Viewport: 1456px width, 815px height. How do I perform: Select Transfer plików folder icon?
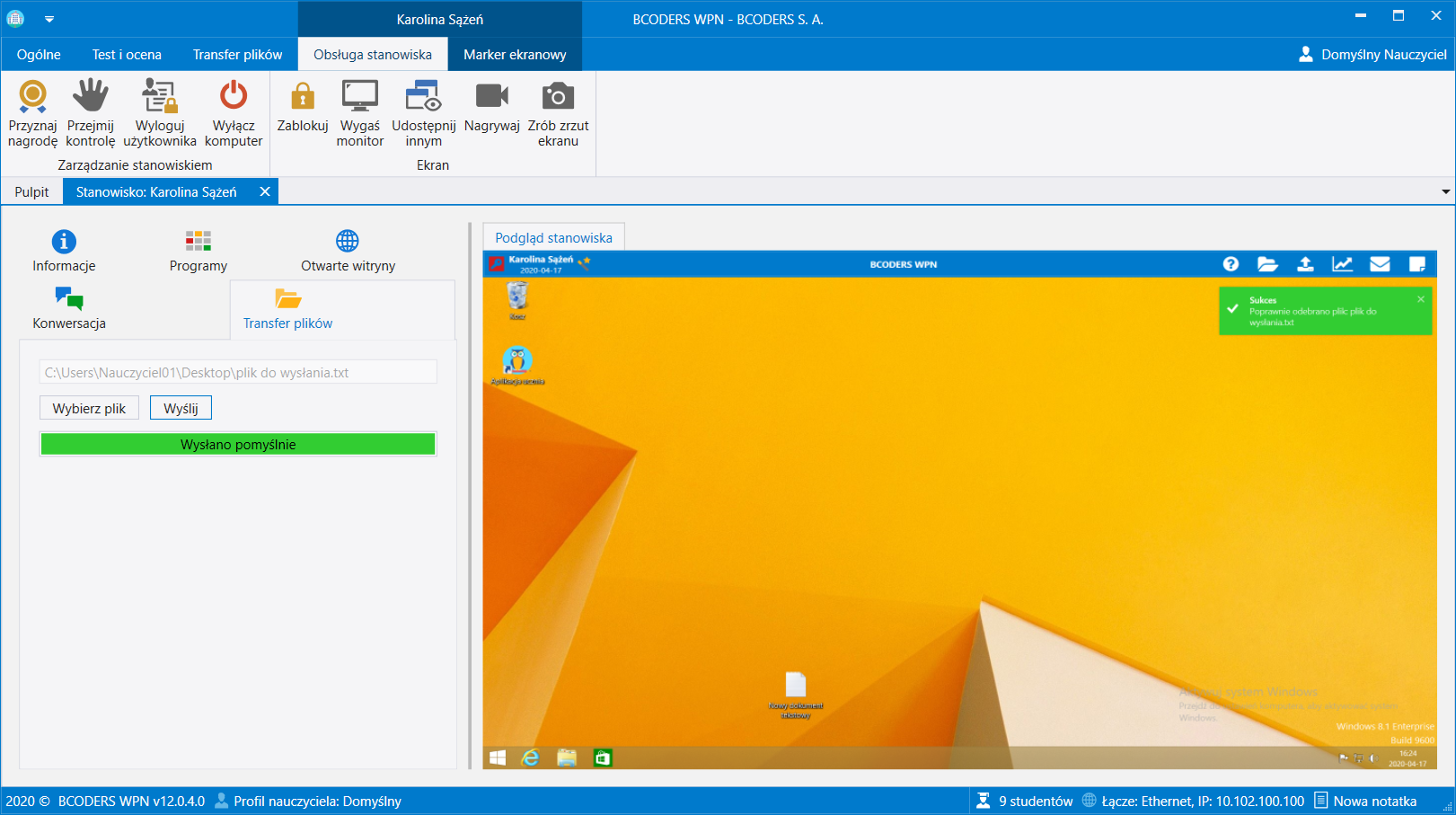(x=287, y=298)
